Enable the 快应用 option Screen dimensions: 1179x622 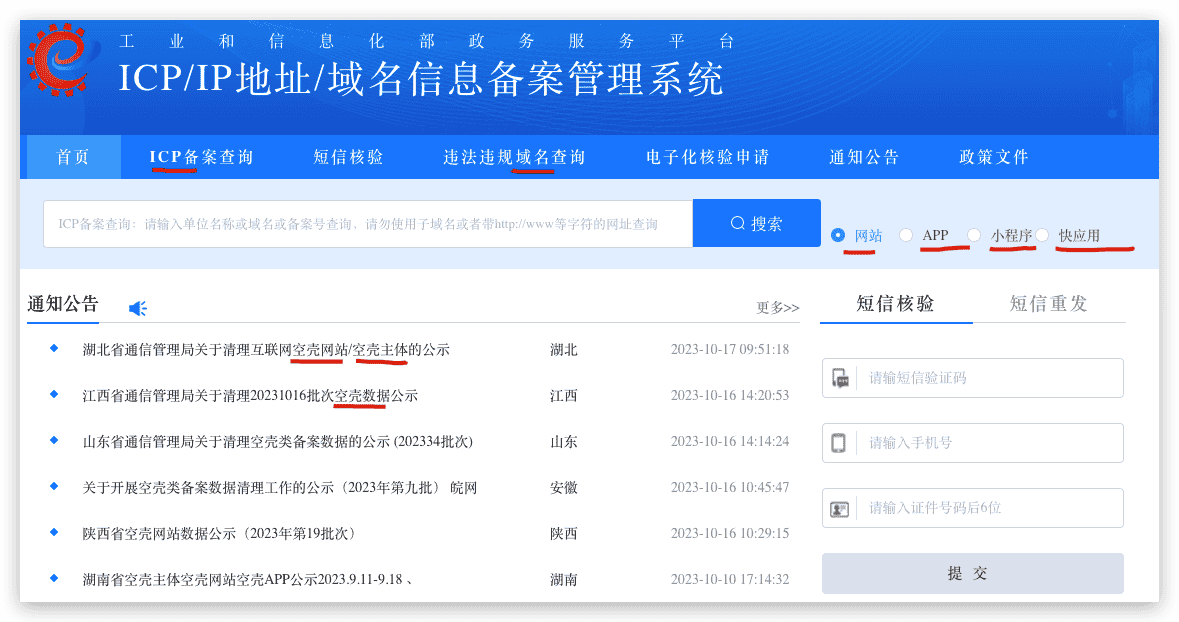[x=1042, y=235]
